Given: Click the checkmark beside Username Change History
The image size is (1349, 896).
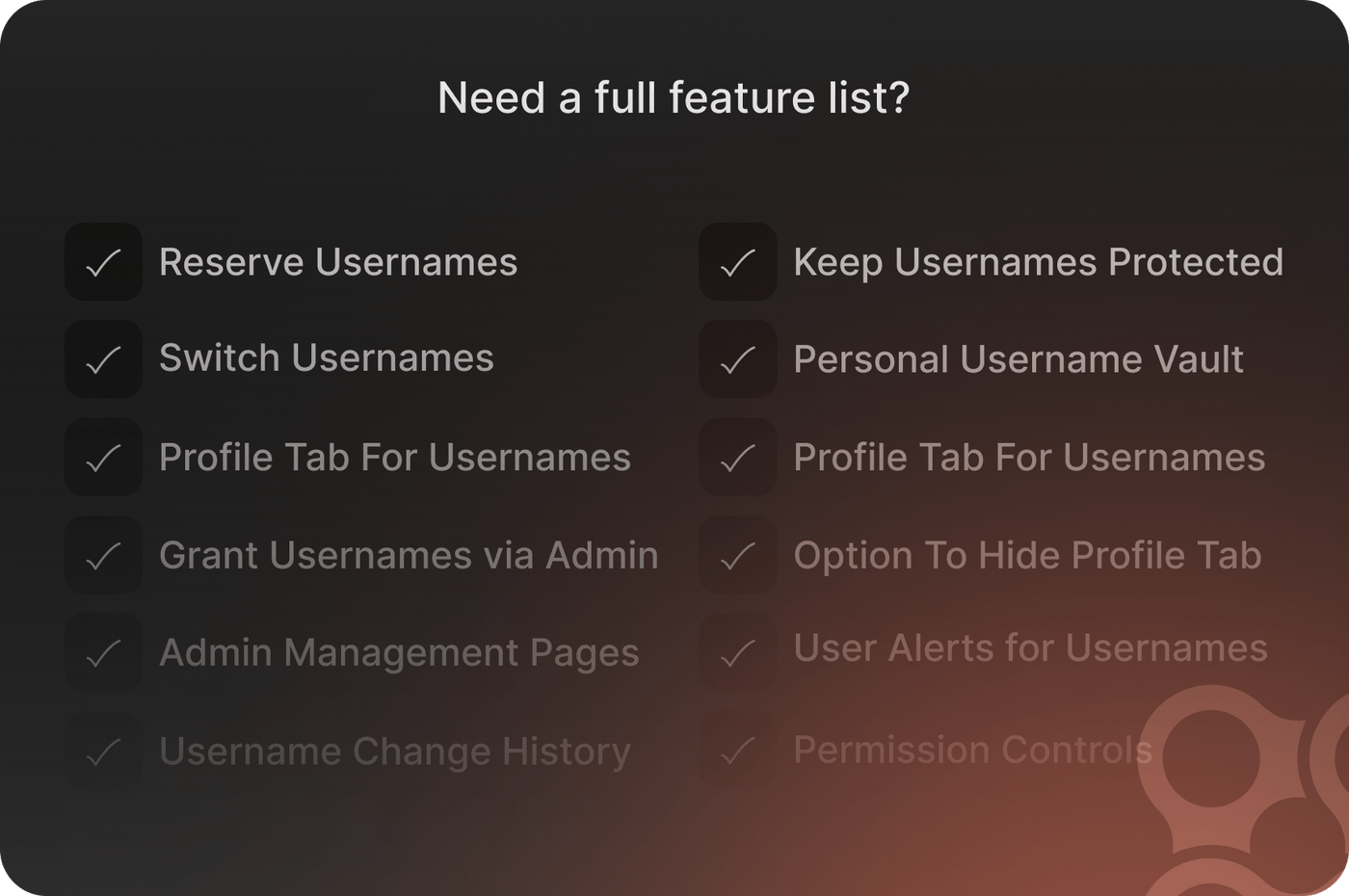Looking at the screenshot, I should [103, 751].
